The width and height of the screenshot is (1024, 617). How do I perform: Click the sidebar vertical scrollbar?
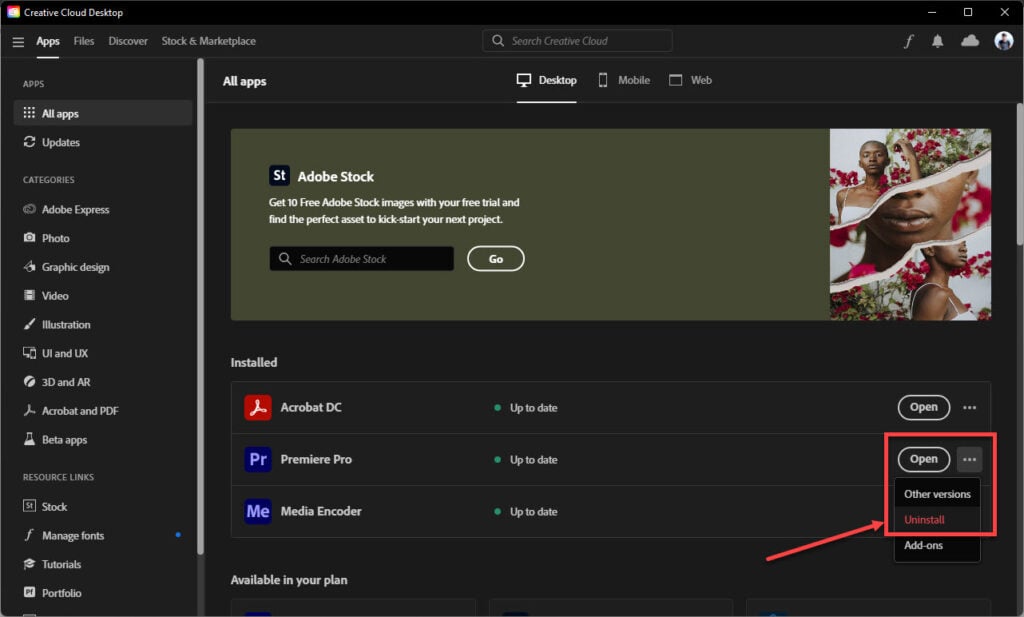click(x=200, y=307)
